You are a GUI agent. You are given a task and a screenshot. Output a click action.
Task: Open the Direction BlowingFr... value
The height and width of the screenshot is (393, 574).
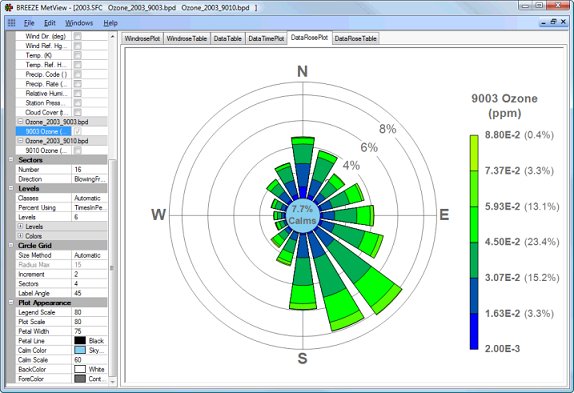tap(90, 179)
